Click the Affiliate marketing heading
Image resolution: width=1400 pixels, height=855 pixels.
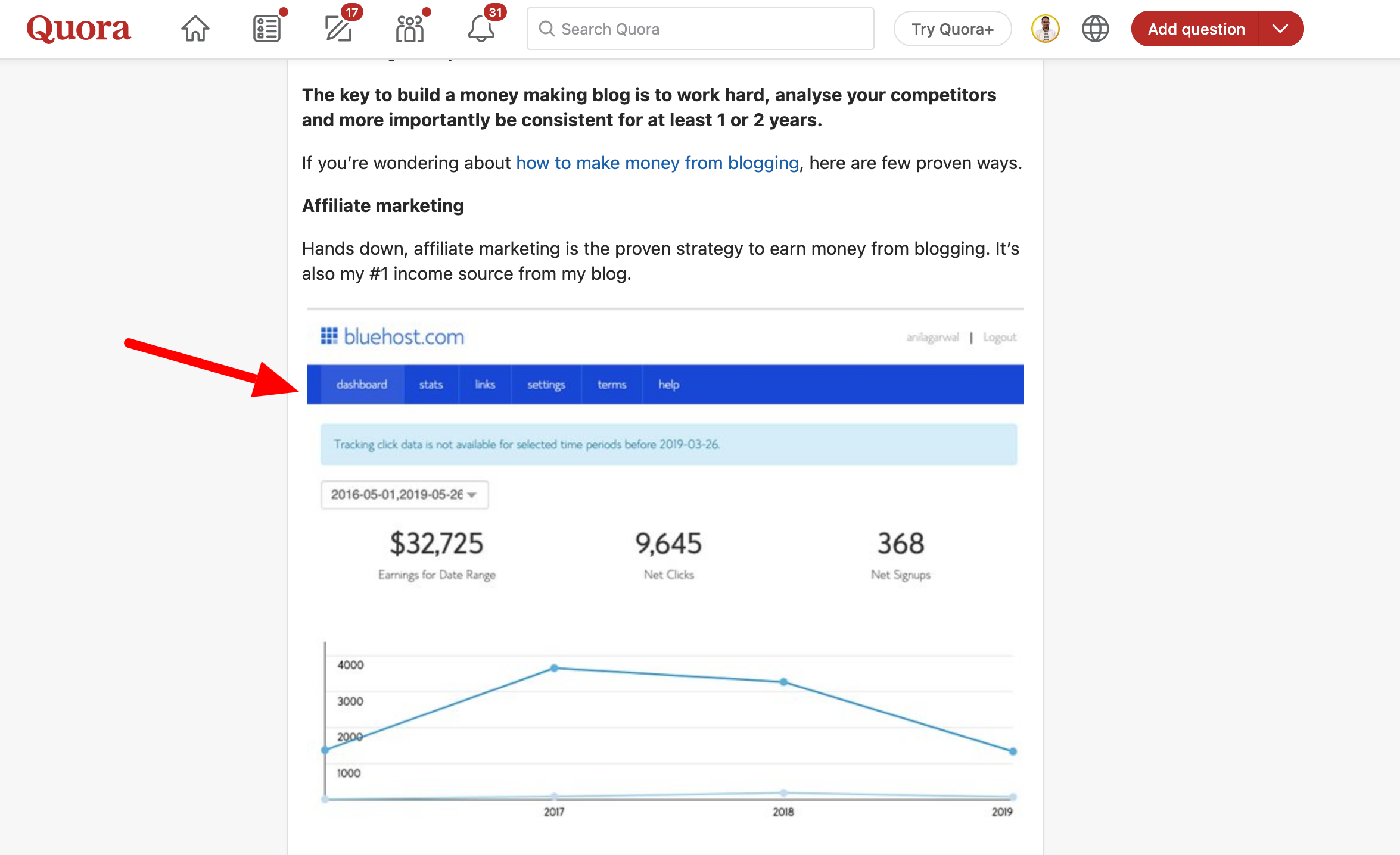coord(383,205)
